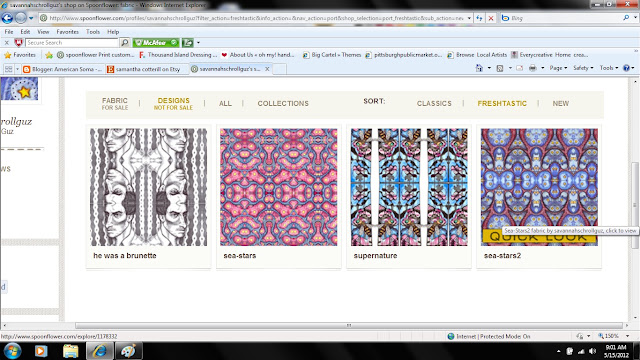Click the Home icon in command bar

point(479,68)
